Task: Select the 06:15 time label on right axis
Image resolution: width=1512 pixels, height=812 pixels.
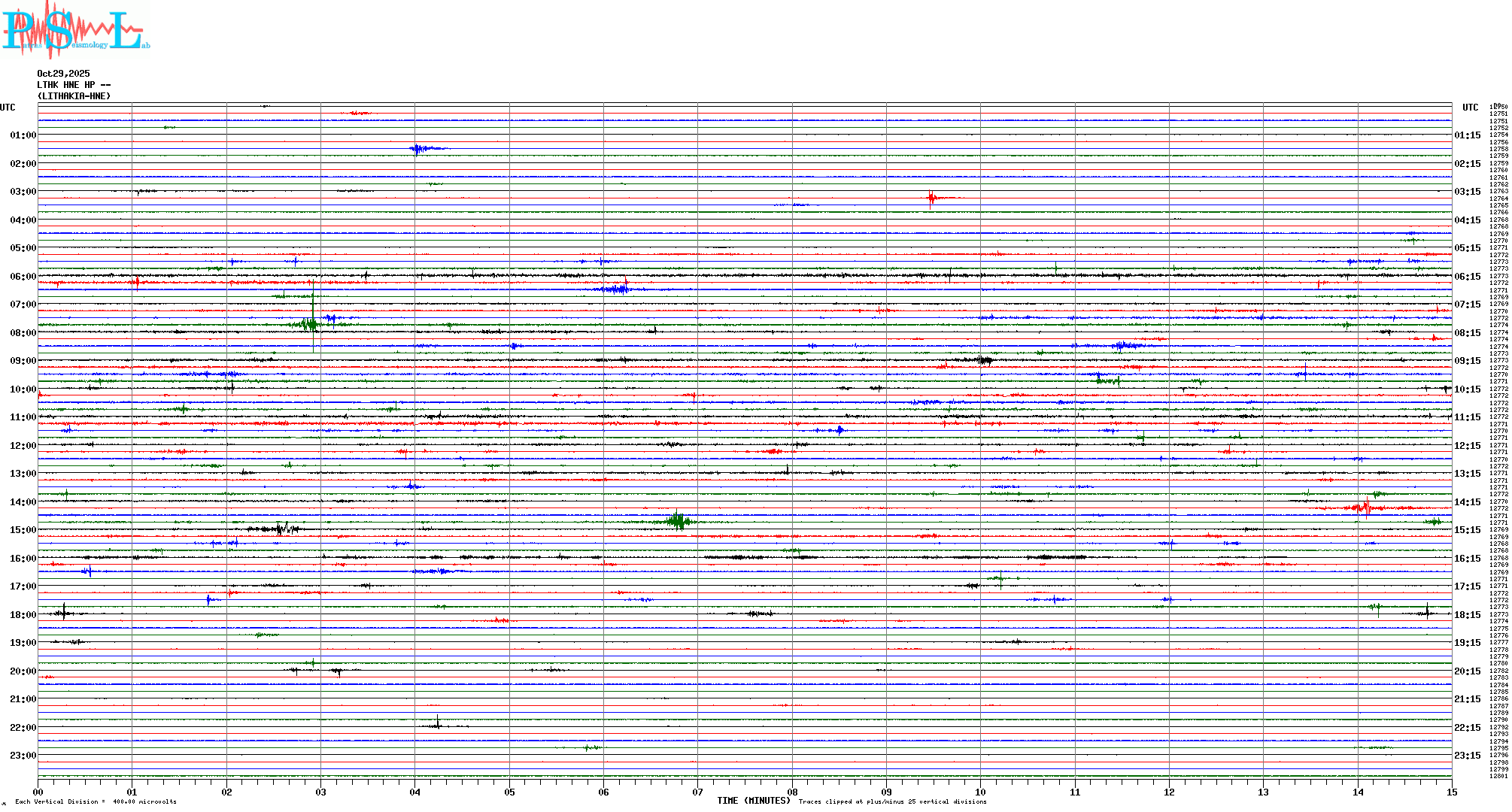Action: 1467,277
